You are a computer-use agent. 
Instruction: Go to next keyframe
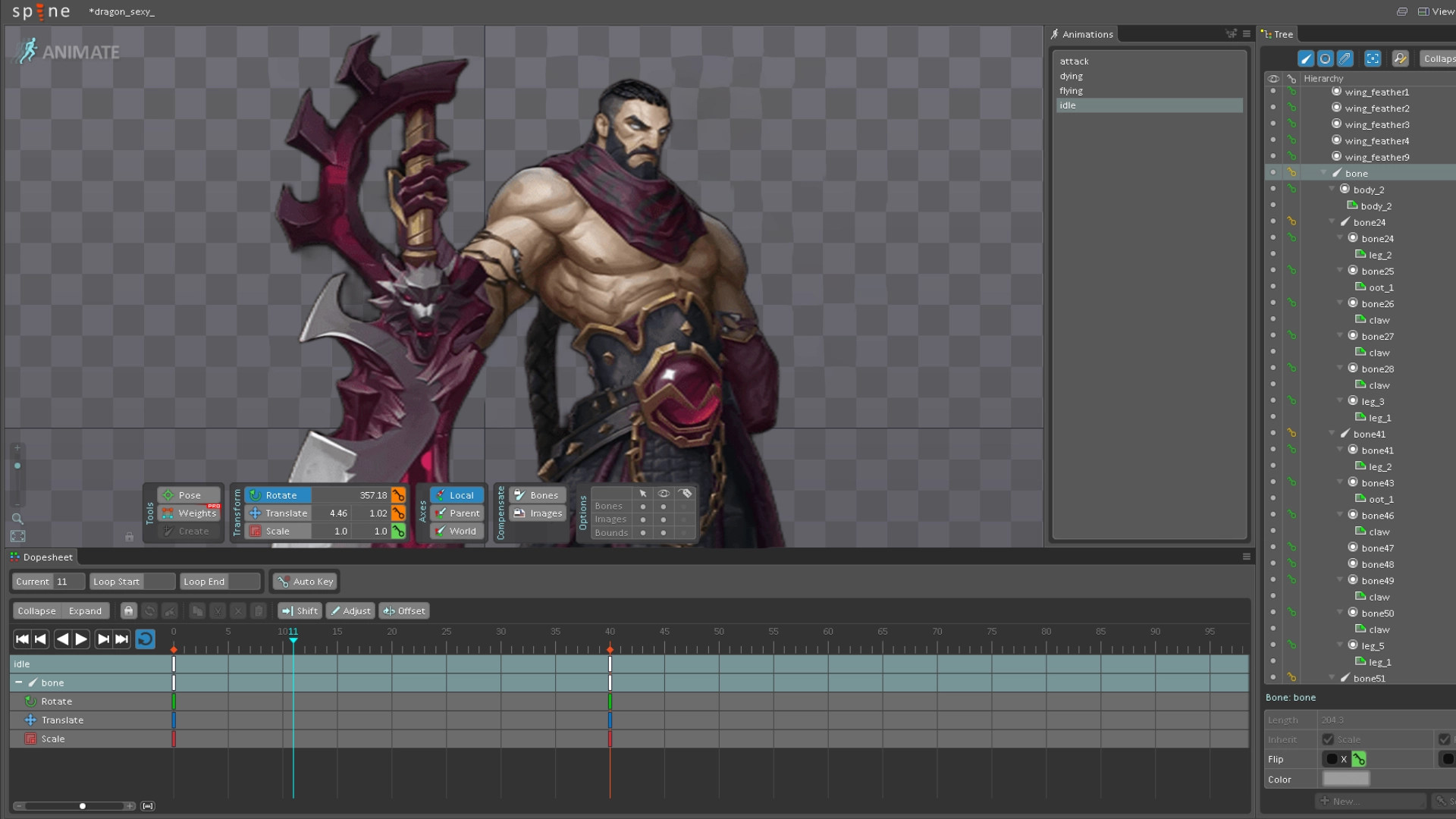tap(103, 639)
